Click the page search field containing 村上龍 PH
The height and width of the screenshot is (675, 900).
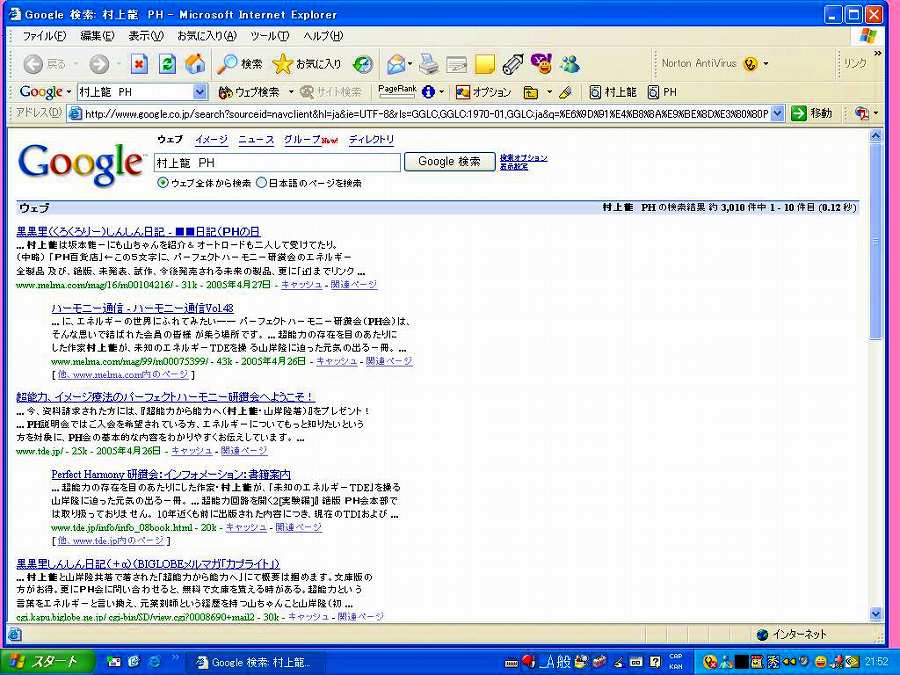coord(277,162)
